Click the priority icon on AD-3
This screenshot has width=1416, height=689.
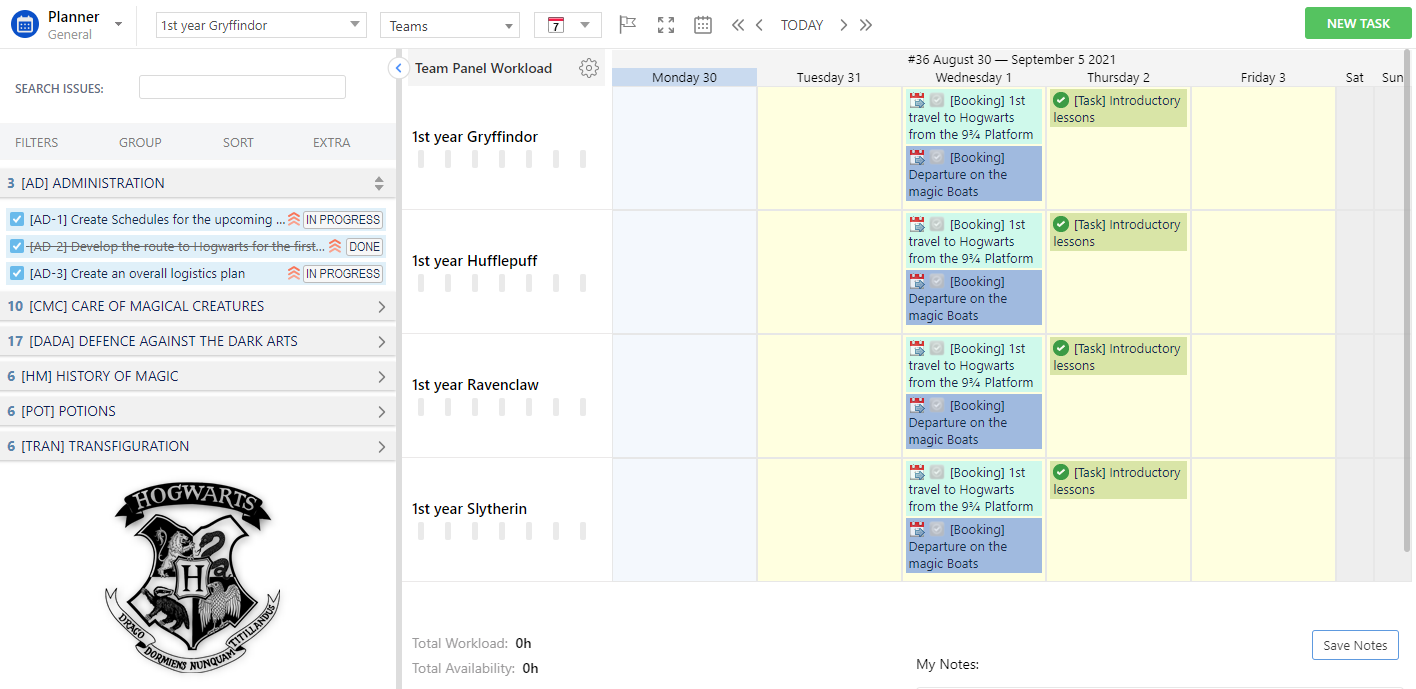pos(294,273)
